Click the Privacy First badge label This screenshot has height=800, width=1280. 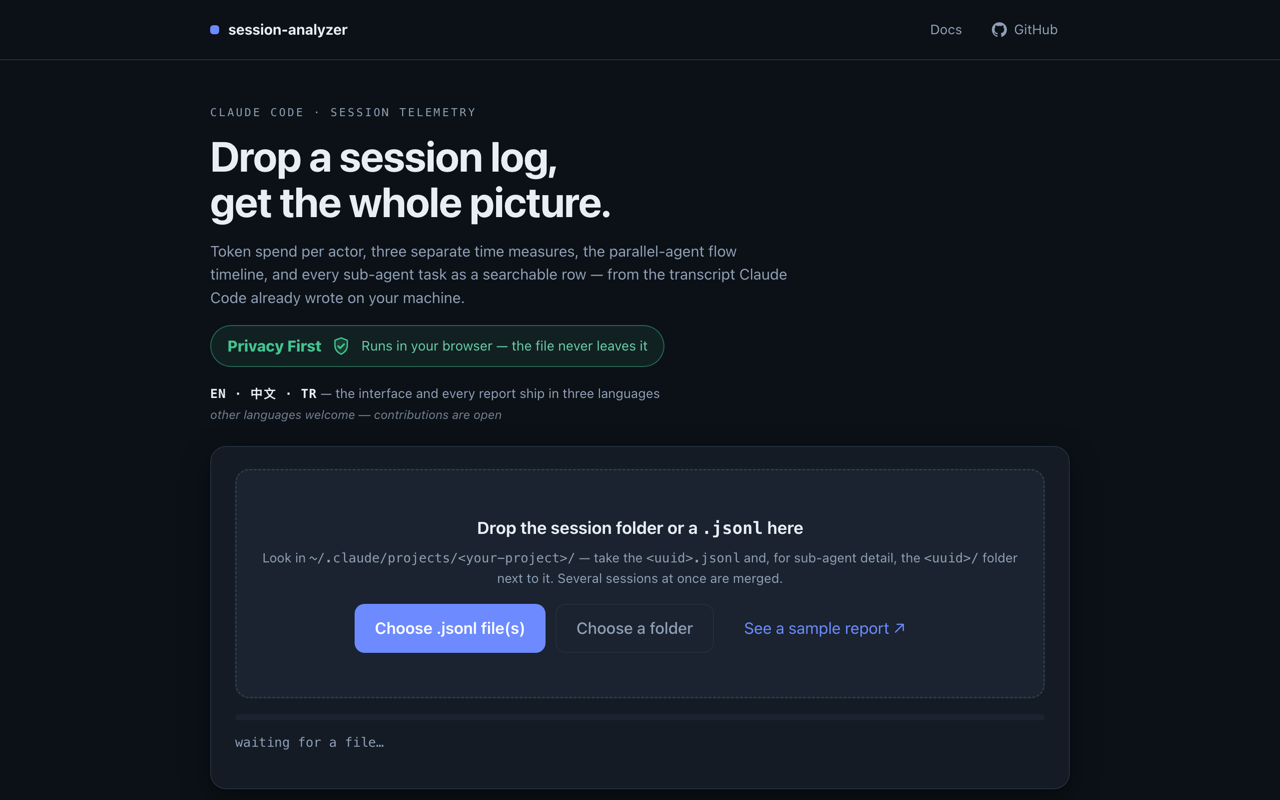click(274, 346)
